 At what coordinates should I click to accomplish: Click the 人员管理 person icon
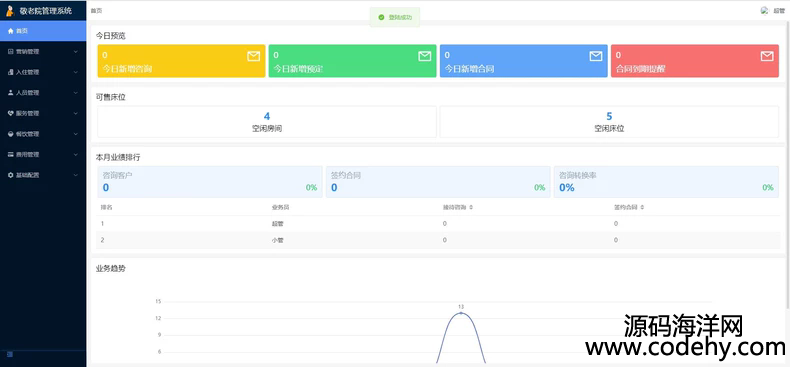(x=11, y=93)
